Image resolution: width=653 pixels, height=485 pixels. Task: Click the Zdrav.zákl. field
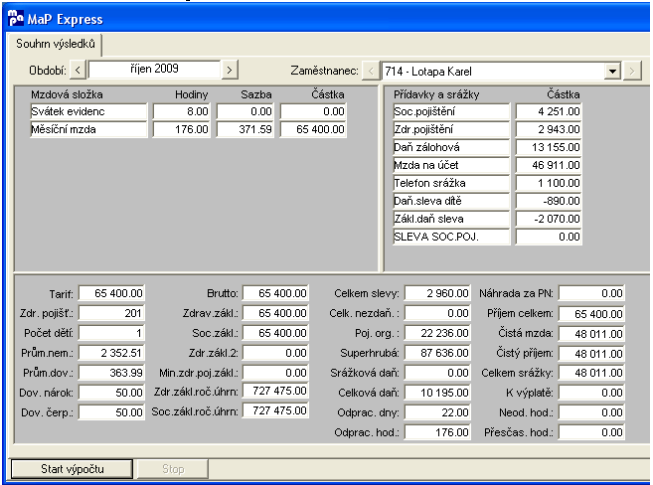[275, 313]
